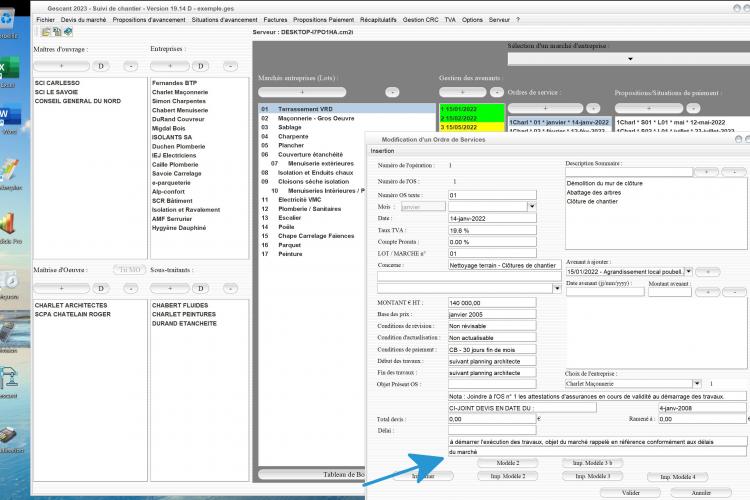Image resolution: width=750 pixels, height=500 pixels.
Task: Select lot 02 Maçonnerie - Gros Oeuvre
Action: point(347,118)
